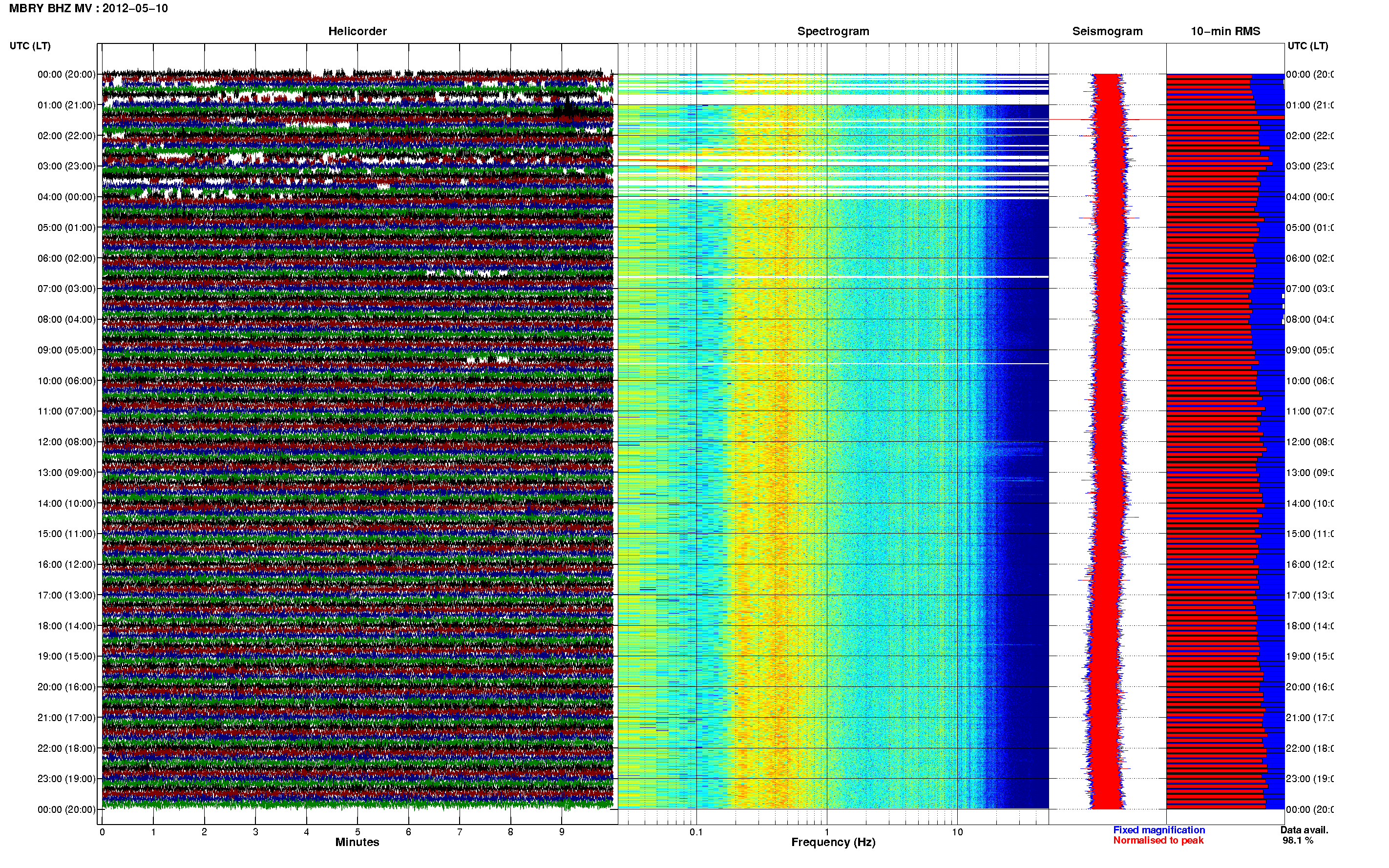This screenshot has height=868, width=1389.
Task: Click the left time label '18:00 (14:00)'
Action: coord(66,626)
